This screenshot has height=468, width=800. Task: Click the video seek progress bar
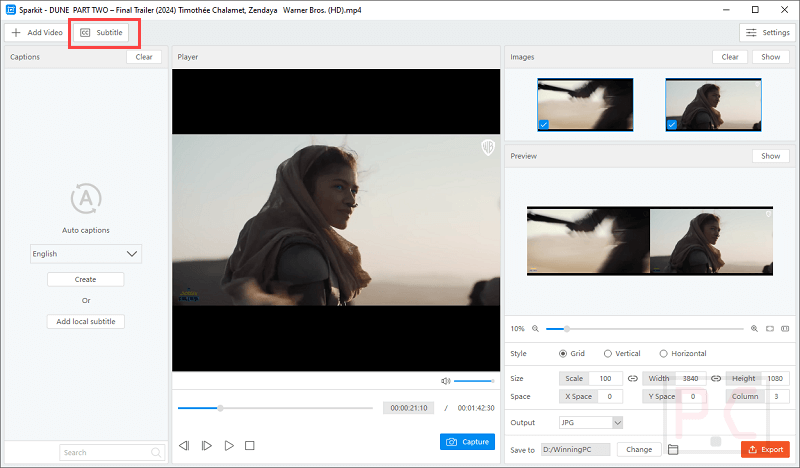(275, 408)
